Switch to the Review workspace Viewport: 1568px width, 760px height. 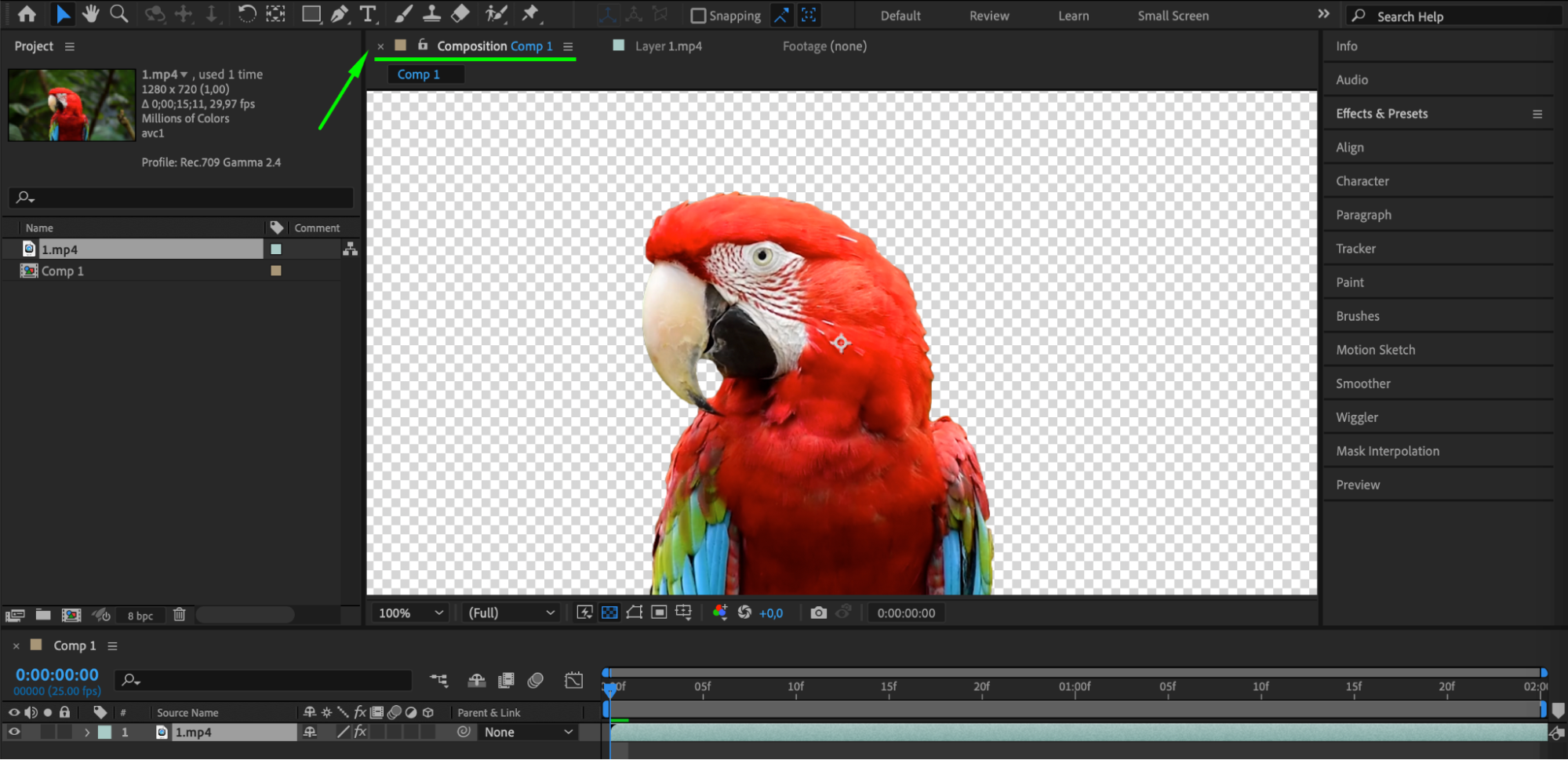coord(988,16)
